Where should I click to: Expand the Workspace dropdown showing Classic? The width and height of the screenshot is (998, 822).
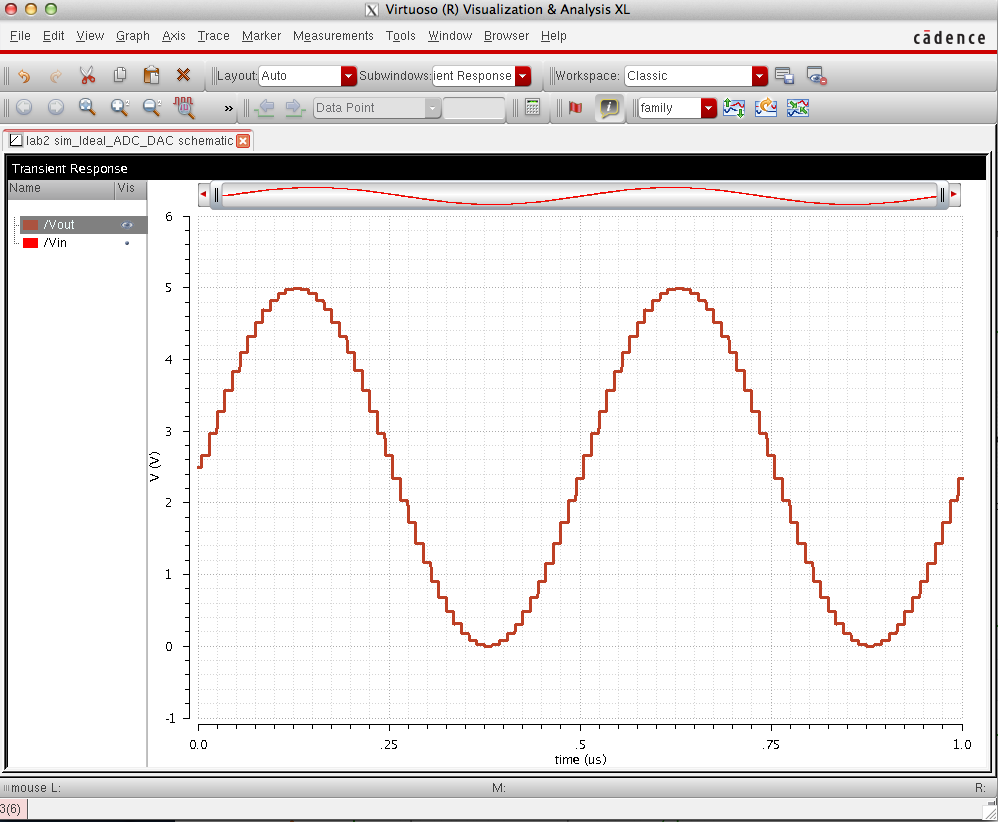[759, 76]
